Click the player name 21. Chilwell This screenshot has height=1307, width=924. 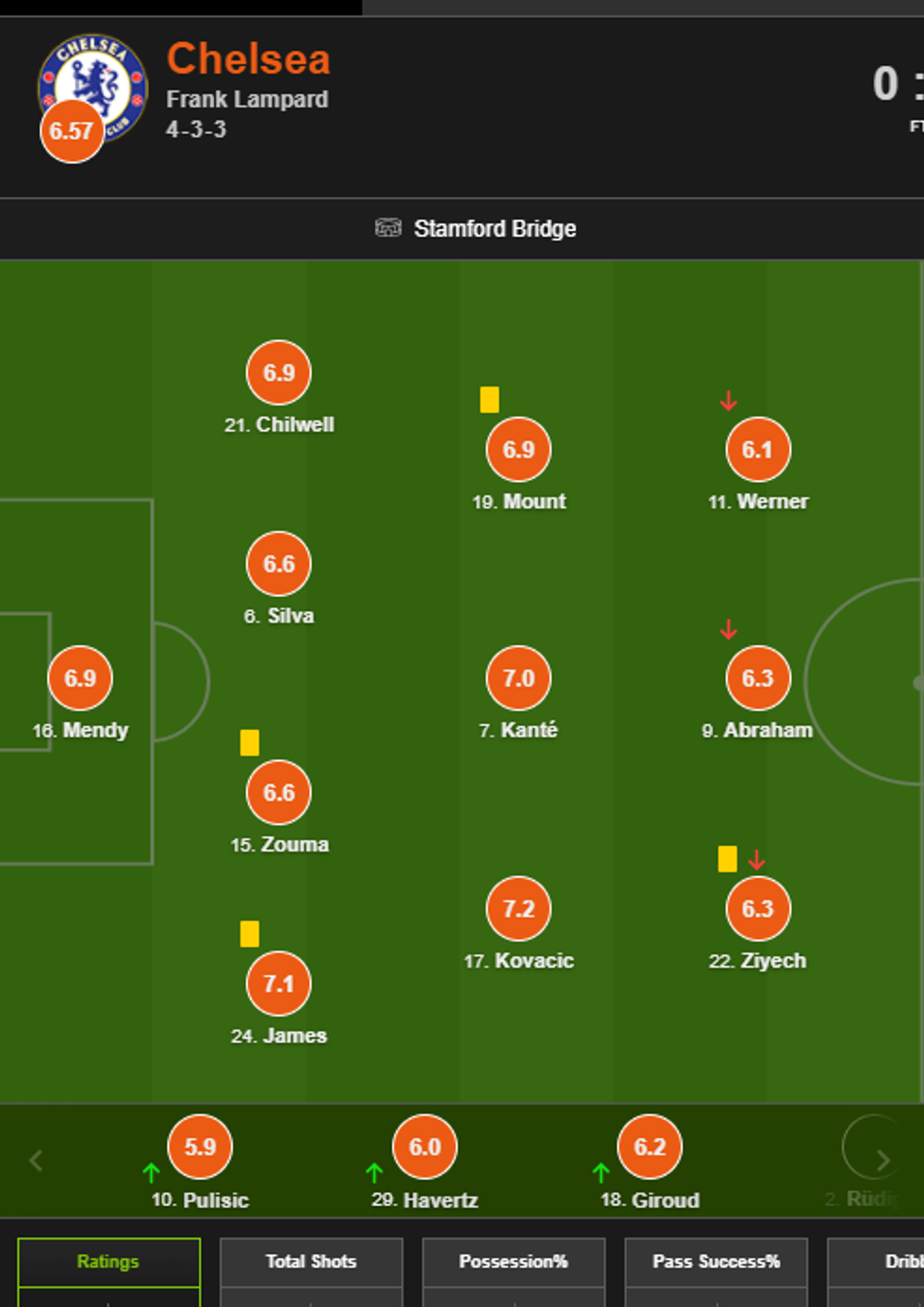(279, 425)
